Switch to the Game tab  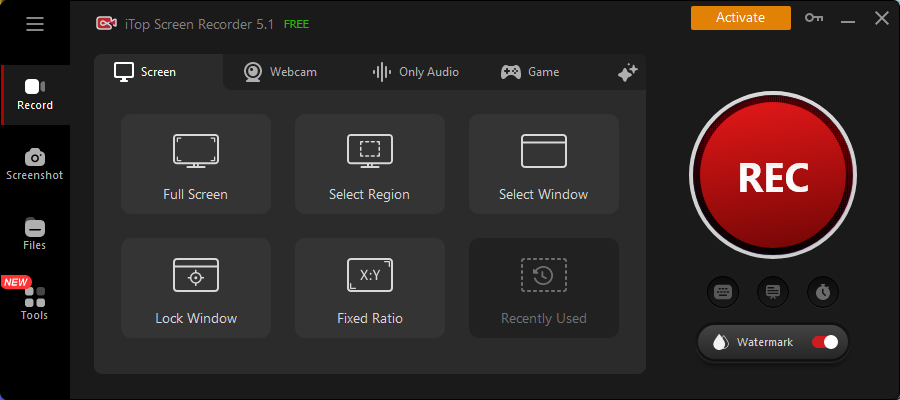(530, 72)
